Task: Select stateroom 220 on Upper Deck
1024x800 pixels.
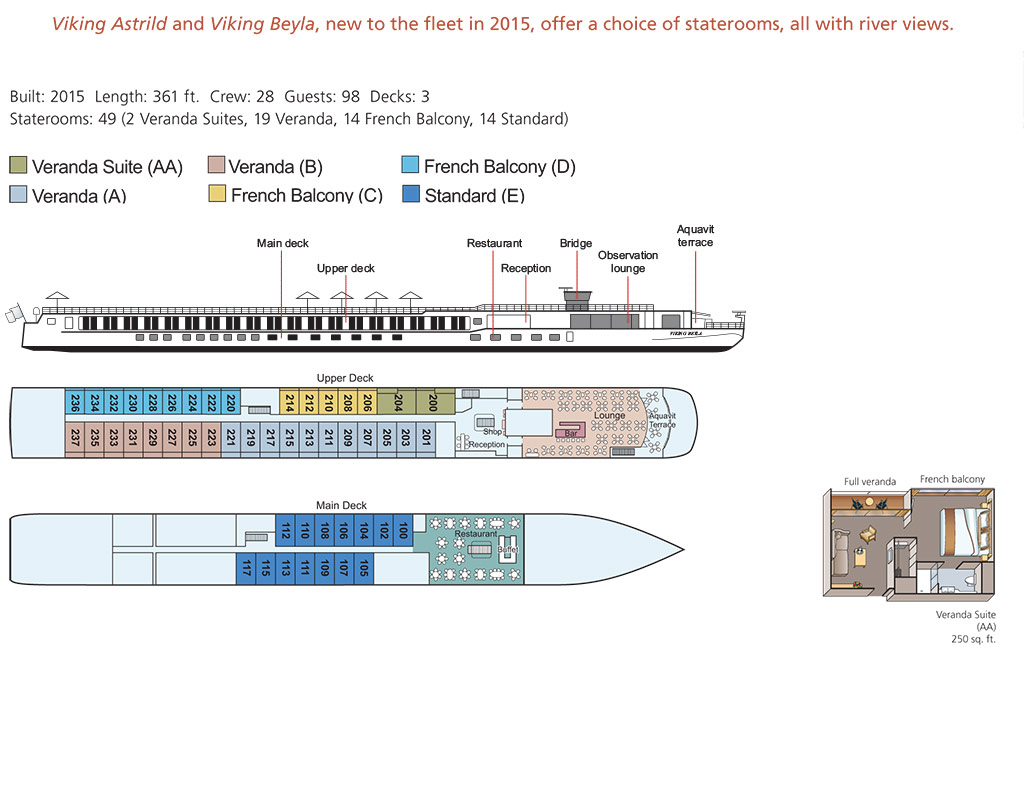Action: point(231,402)
